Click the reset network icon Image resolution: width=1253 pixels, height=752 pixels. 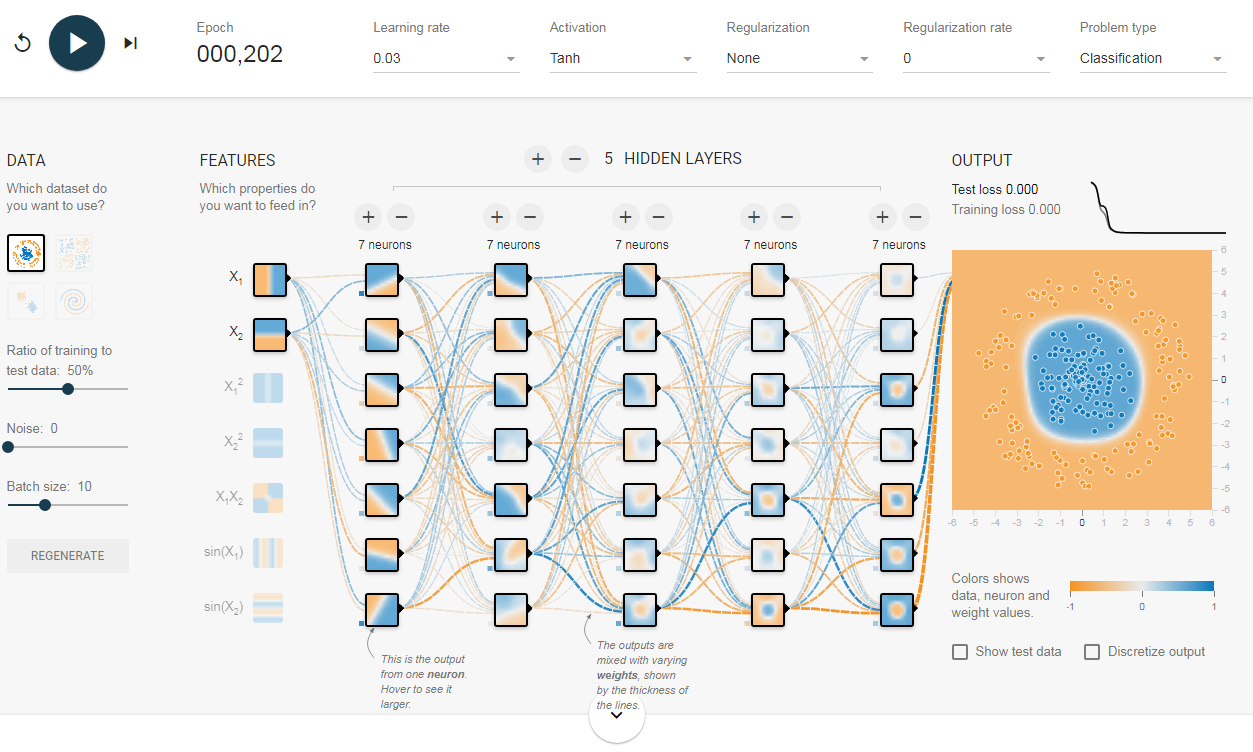click(x=23, y=43)
